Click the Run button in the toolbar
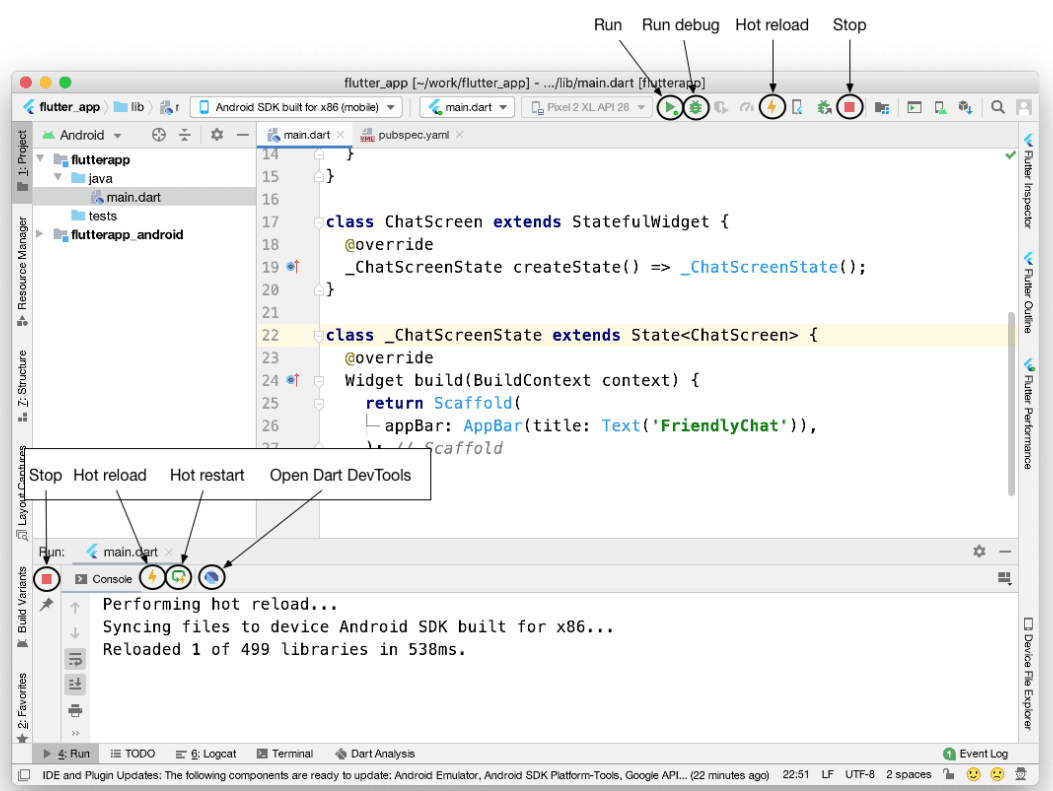This screenshot has width=1053, height=791. click(670, 106)
